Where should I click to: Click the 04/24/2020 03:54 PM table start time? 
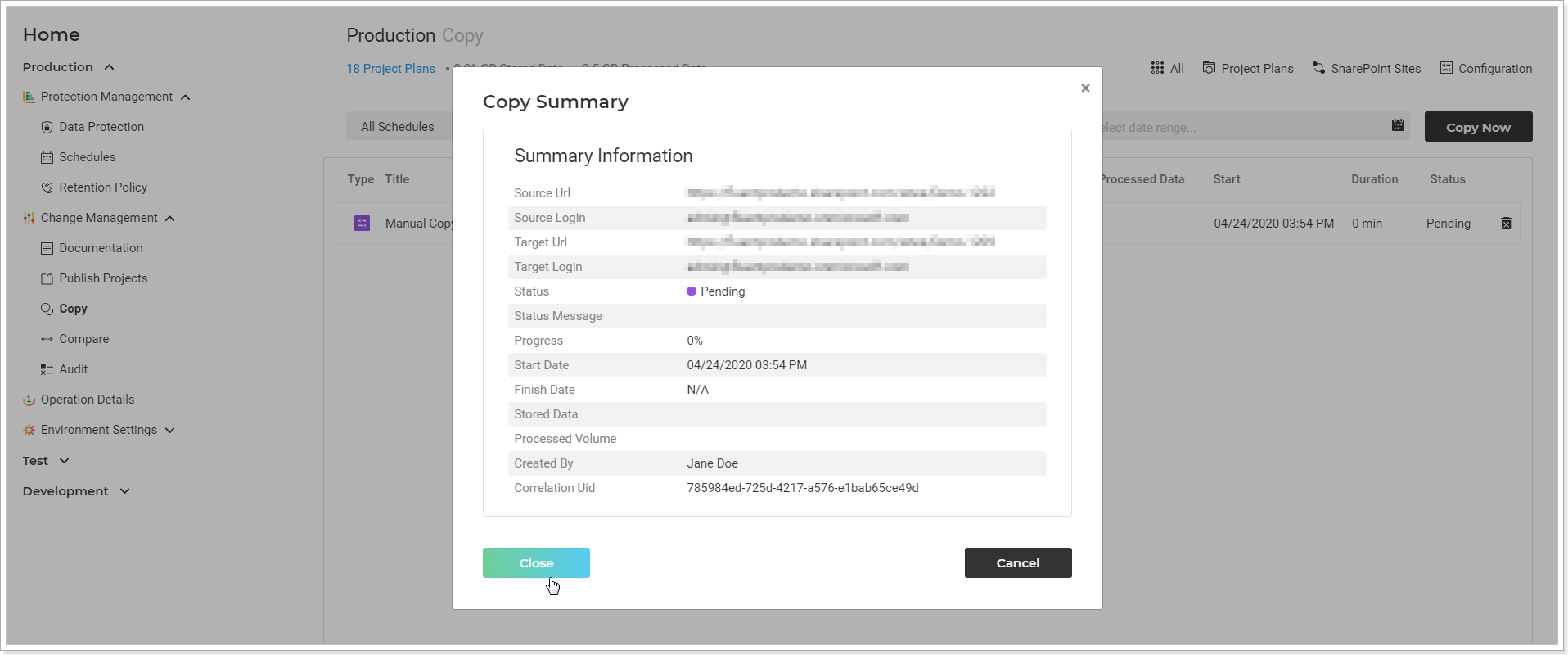pyautogui.click(x=1274, y=224)
